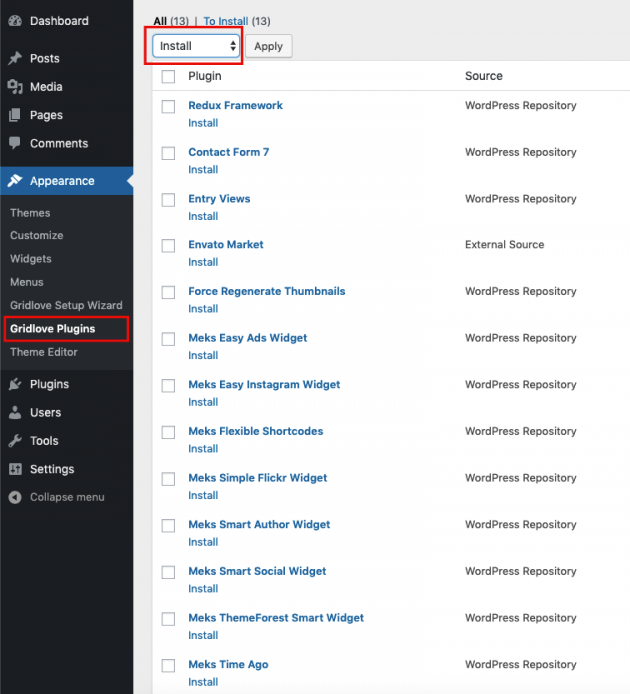Sort by the Plugin column header
Screen dimensions: 630x694
[205, 76]
